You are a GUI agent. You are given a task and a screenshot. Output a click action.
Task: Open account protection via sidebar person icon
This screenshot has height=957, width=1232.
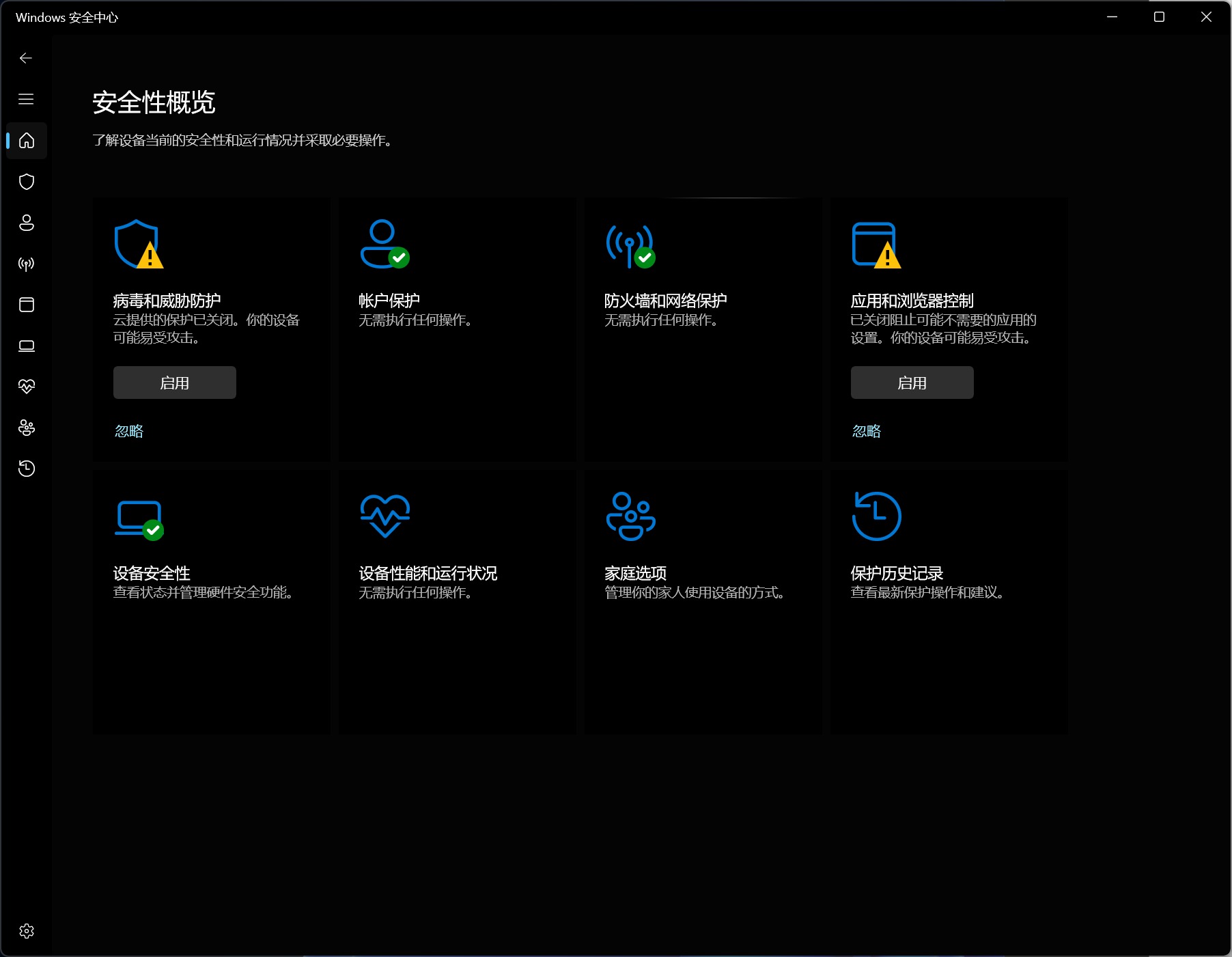click(26, 223)
